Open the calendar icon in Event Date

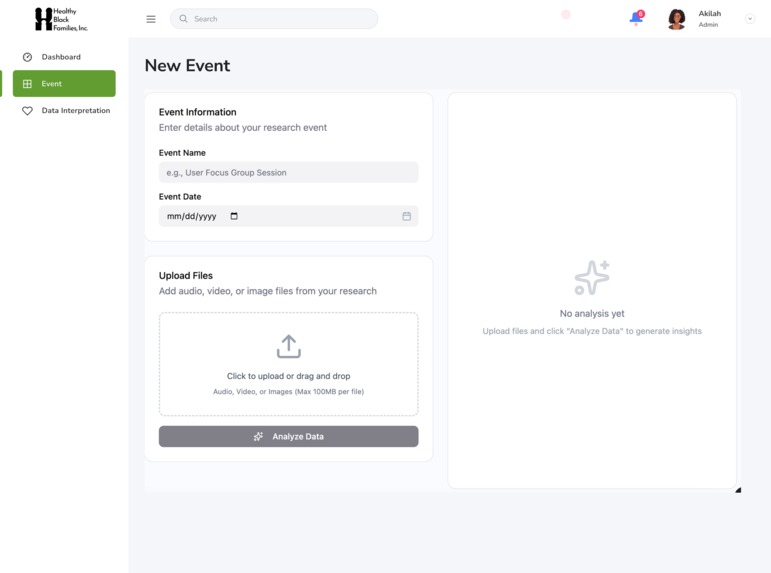[407, 216]
